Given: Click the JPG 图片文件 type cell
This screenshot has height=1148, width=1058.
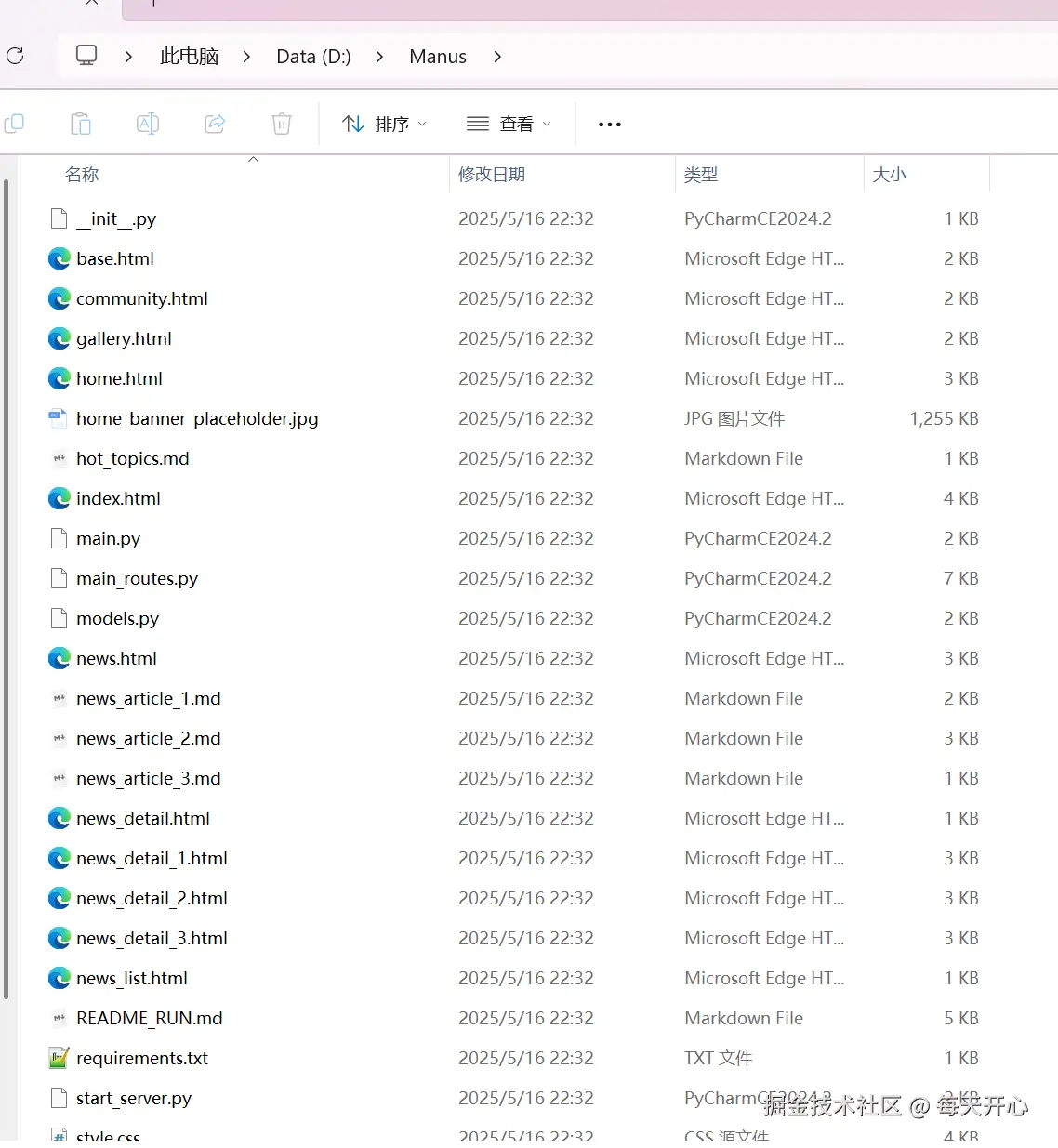Looking at the screenshot, I should click(x=734, y=419).
